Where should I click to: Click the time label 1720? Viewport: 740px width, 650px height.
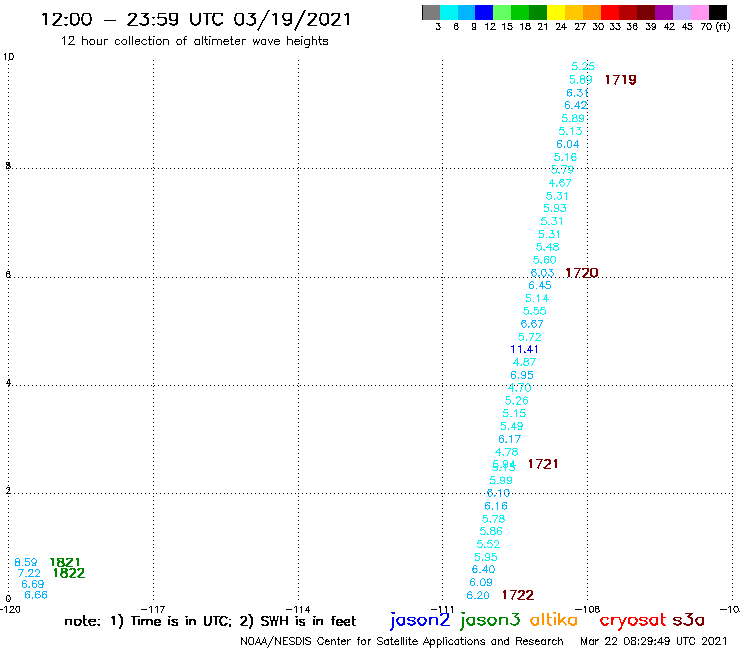[x=581, y=273]
